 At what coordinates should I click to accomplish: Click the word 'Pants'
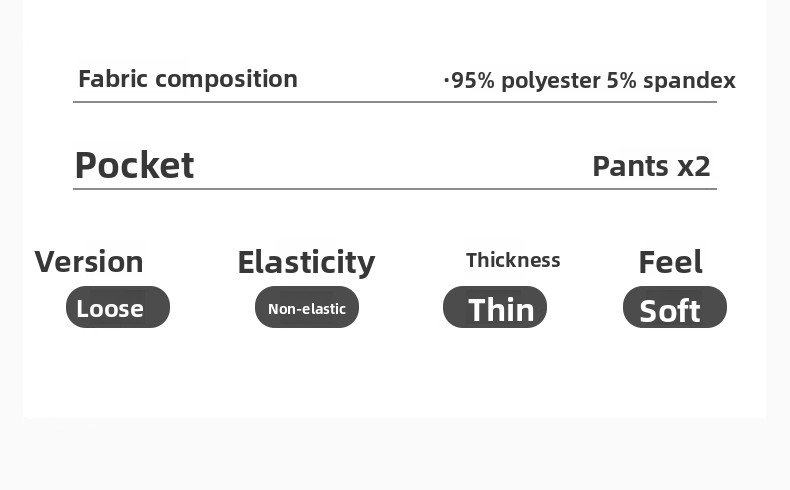pyautogui.click(x=631, y=166)
